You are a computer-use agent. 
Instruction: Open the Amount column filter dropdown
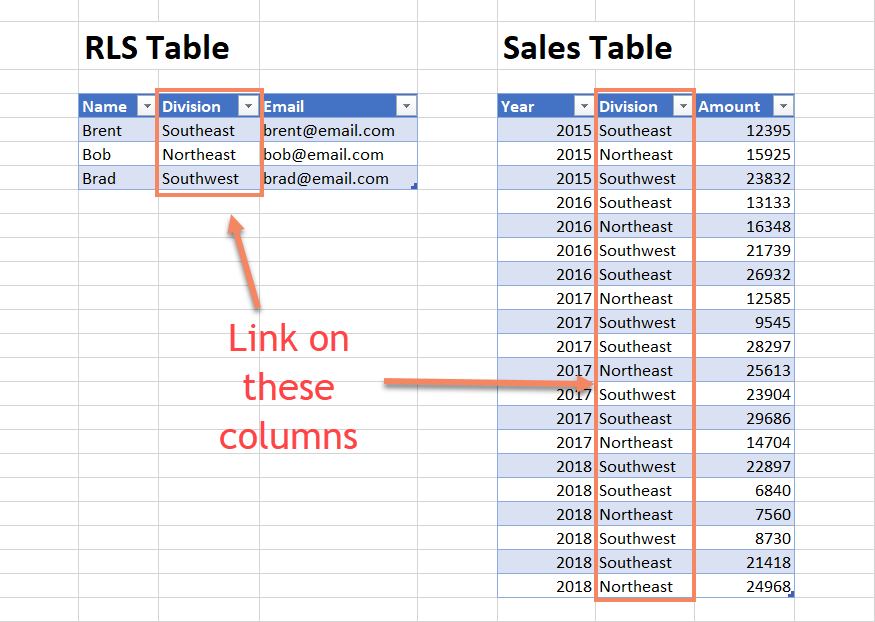click(783, 106)
